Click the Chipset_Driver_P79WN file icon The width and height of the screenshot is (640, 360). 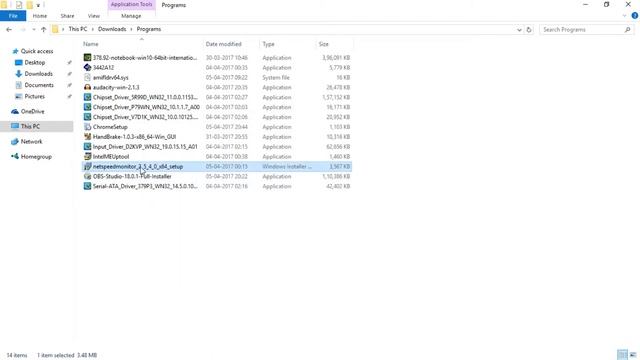coord(87,107)
